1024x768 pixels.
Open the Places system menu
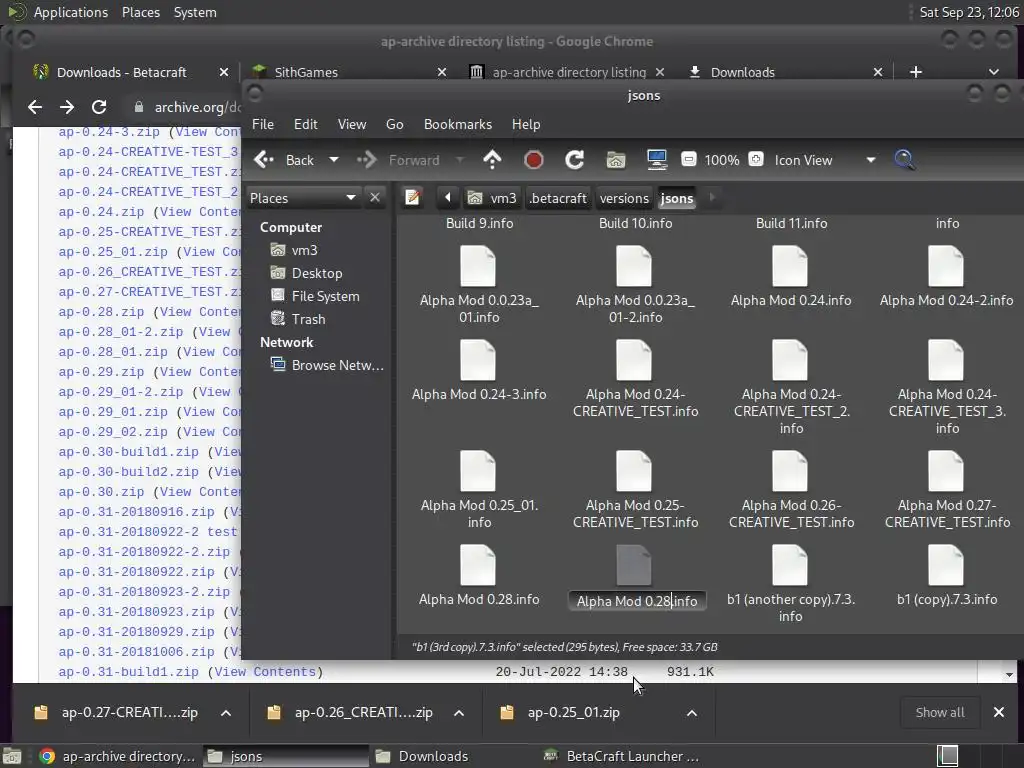pos(140,12)
